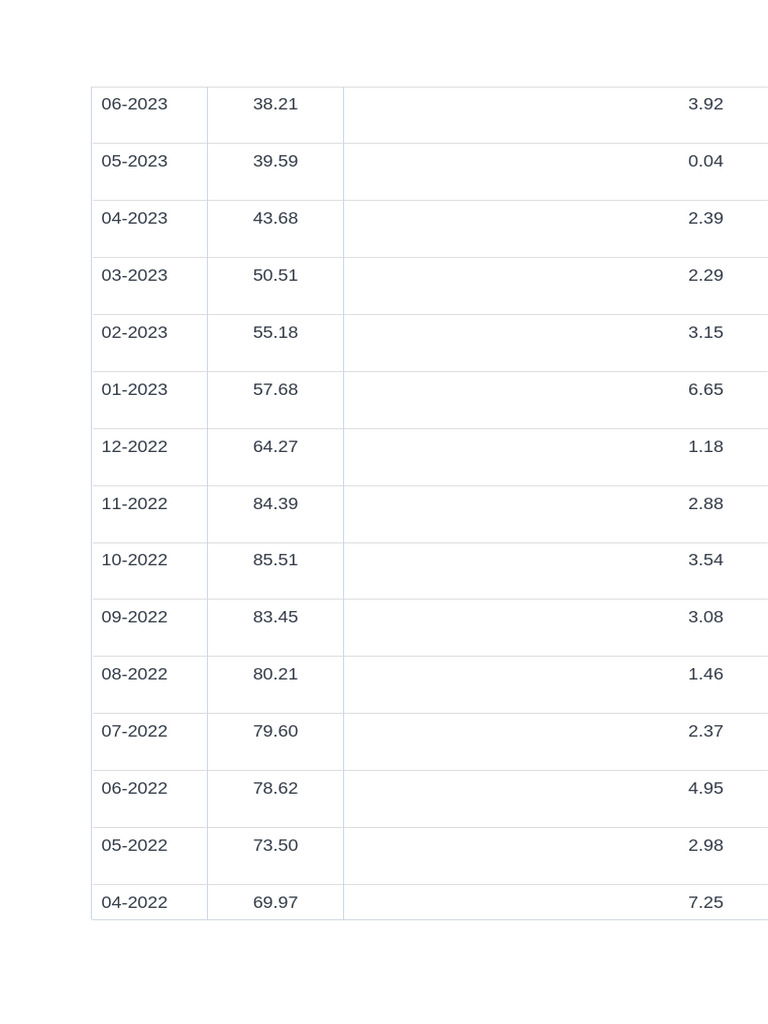
Task: Select the 6.65 value in the 01-2023 row
Action: 705,389
